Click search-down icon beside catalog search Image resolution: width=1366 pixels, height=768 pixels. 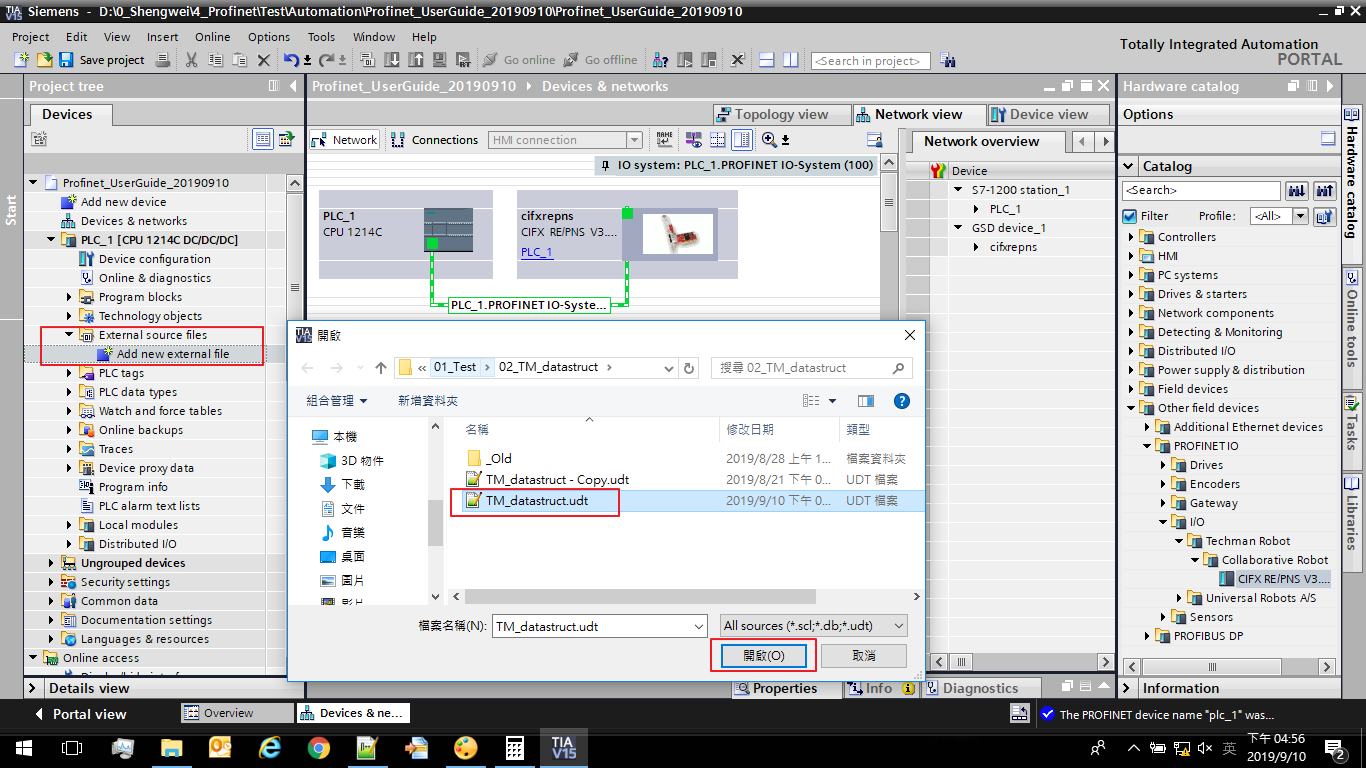pyautogui.click(x=1297, y=190)
